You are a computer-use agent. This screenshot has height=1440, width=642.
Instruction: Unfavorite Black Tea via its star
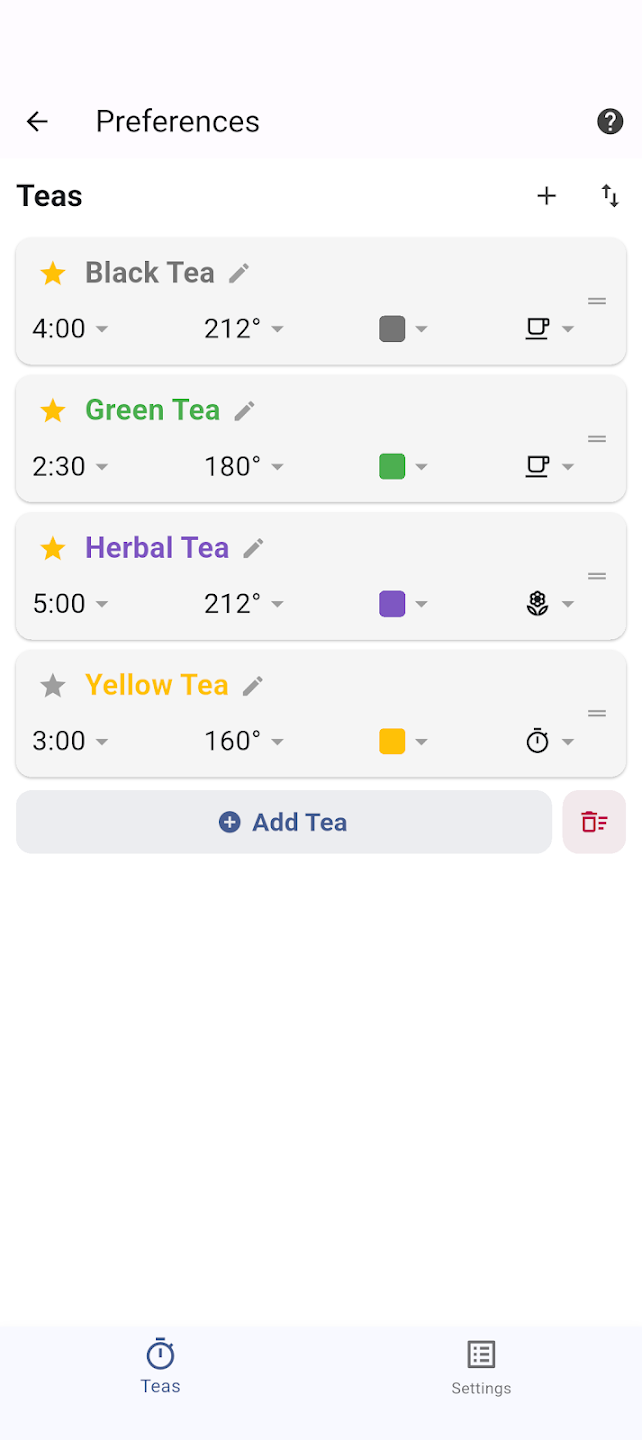pyautogui.click(x=53, y=273)
